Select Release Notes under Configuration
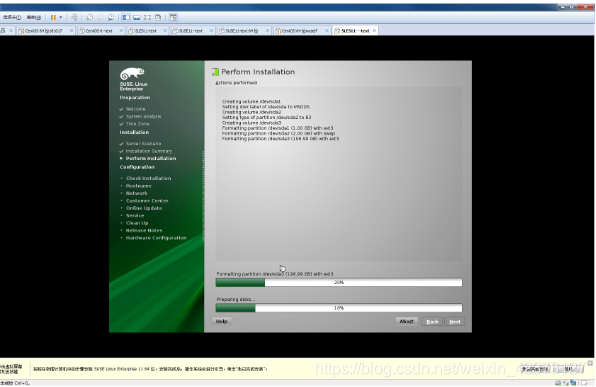This screenshot has width=596, height=387. [x=144, y=230]
